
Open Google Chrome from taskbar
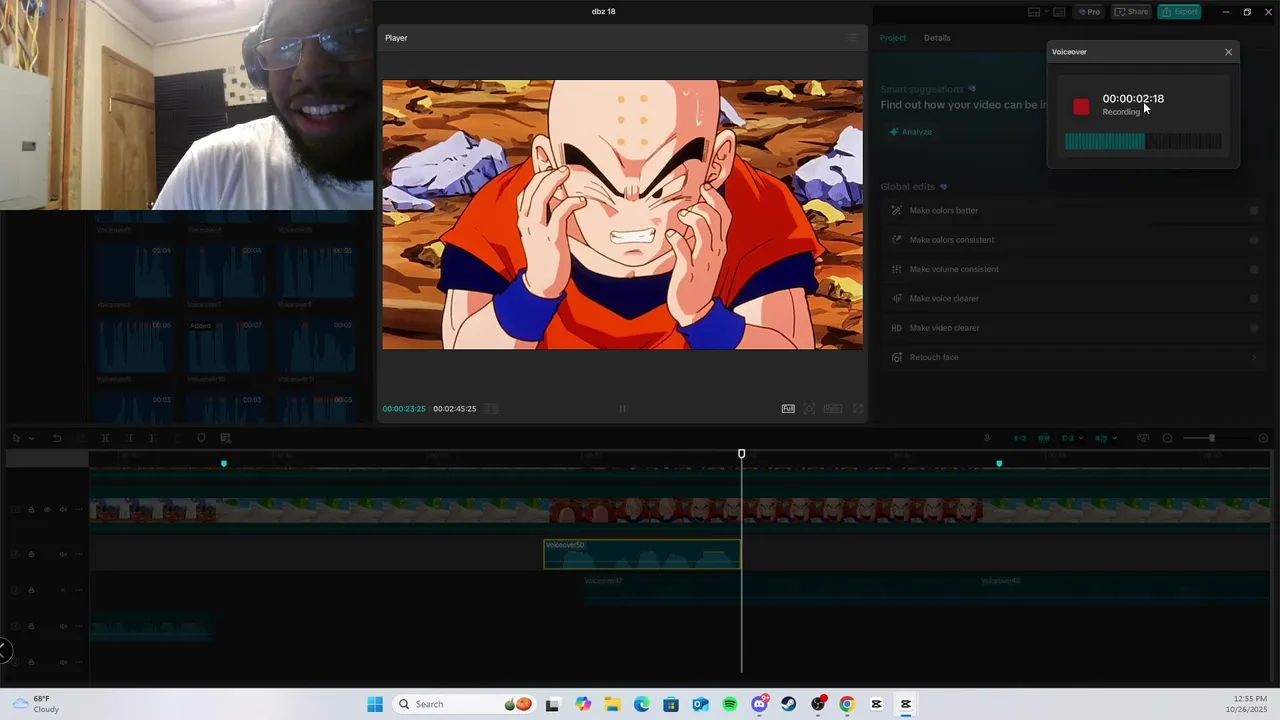click(x=847, y=704)
